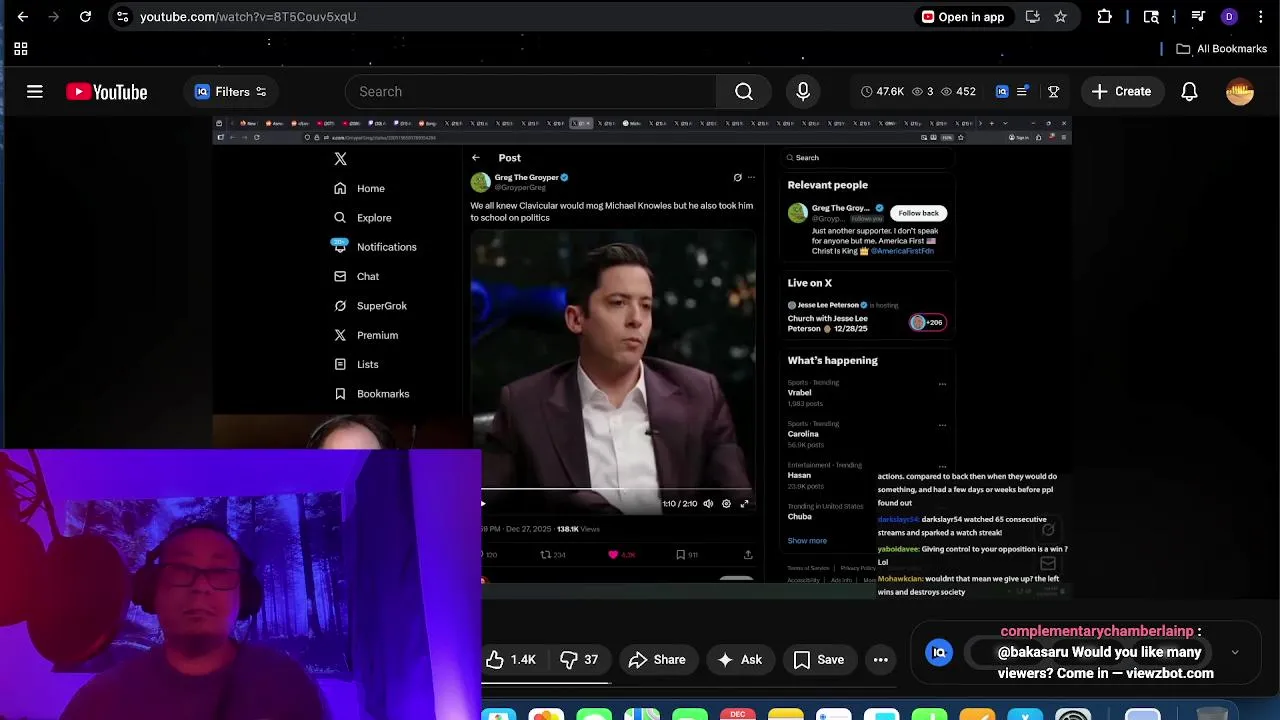Go to the YouTube home logo
This screenshot has height=720, width=1280.
coord(107,92)
